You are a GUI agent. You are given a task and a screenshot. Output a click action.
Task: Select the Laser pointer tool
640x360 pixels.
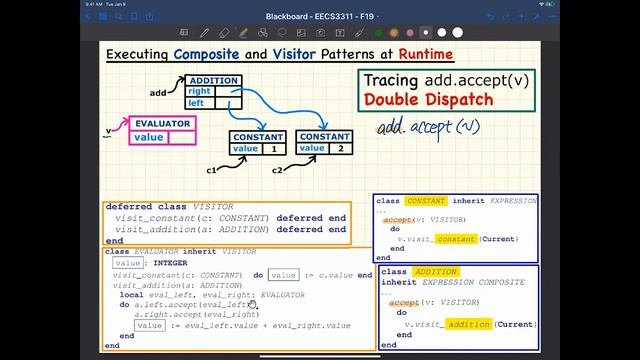(x=359, y=33)
